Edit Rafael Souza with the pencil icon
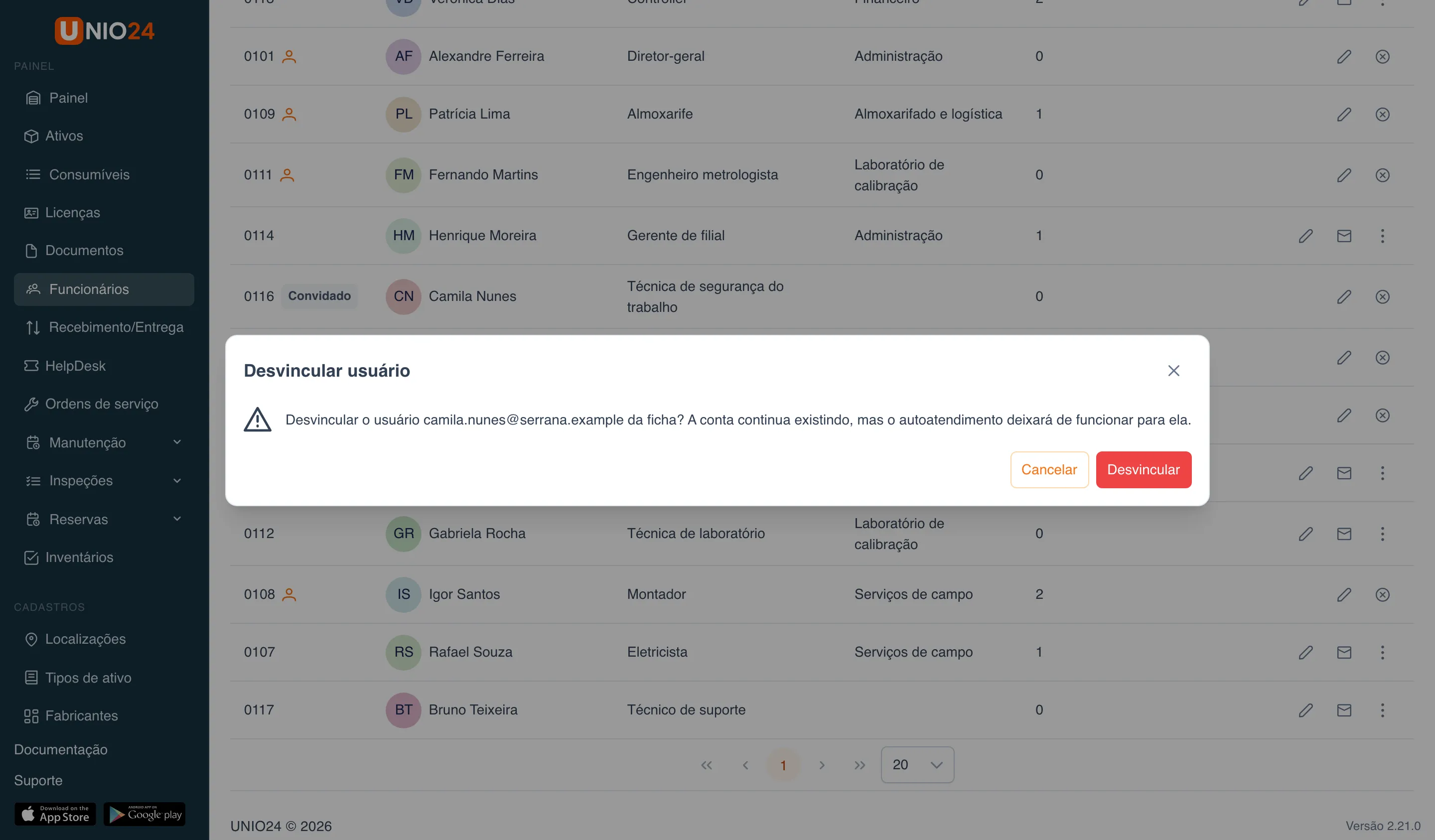Image resolution: width=1435 pixels, height=840 pixels. [x=1305, y=652]
